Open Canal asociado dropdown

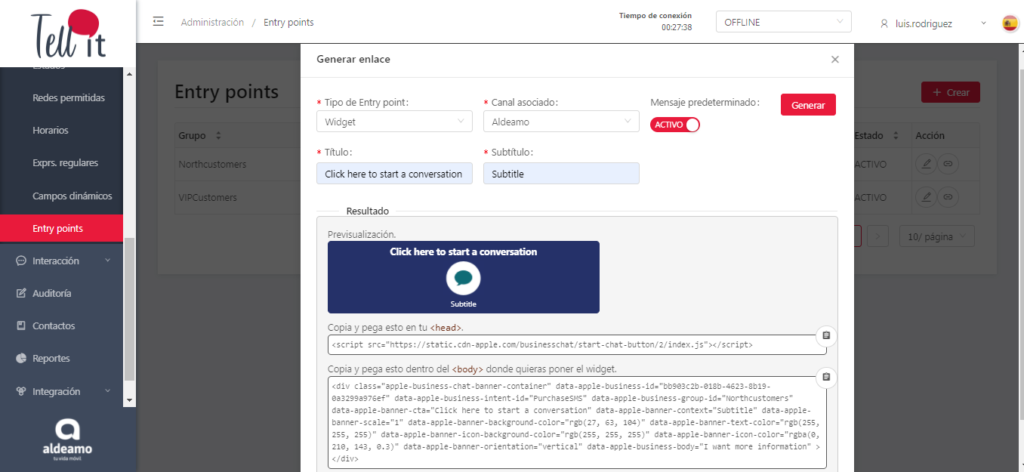click(x=560, y=121)
